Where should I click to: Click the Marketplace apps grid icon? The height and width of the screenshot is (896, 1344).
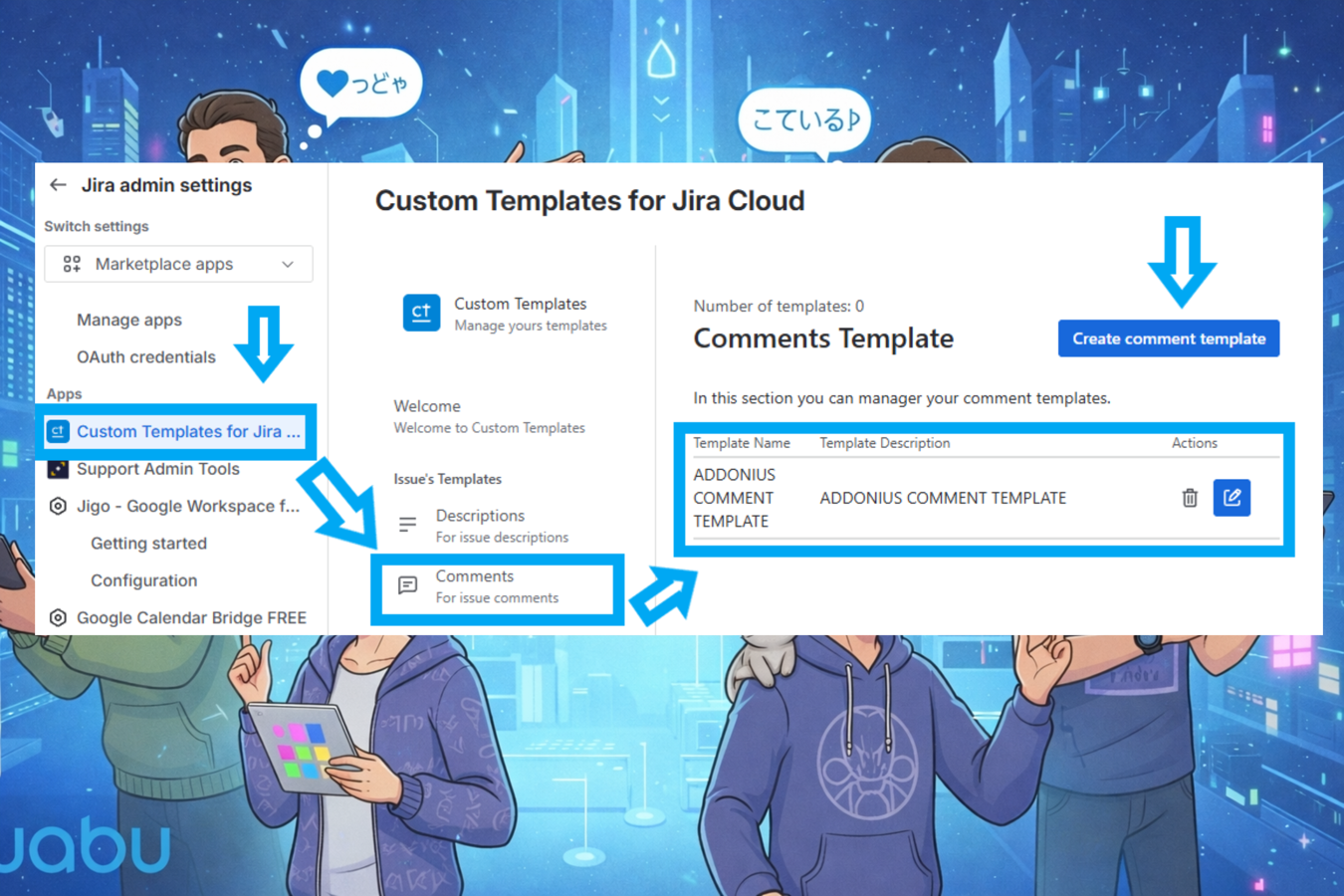[72, 264]
